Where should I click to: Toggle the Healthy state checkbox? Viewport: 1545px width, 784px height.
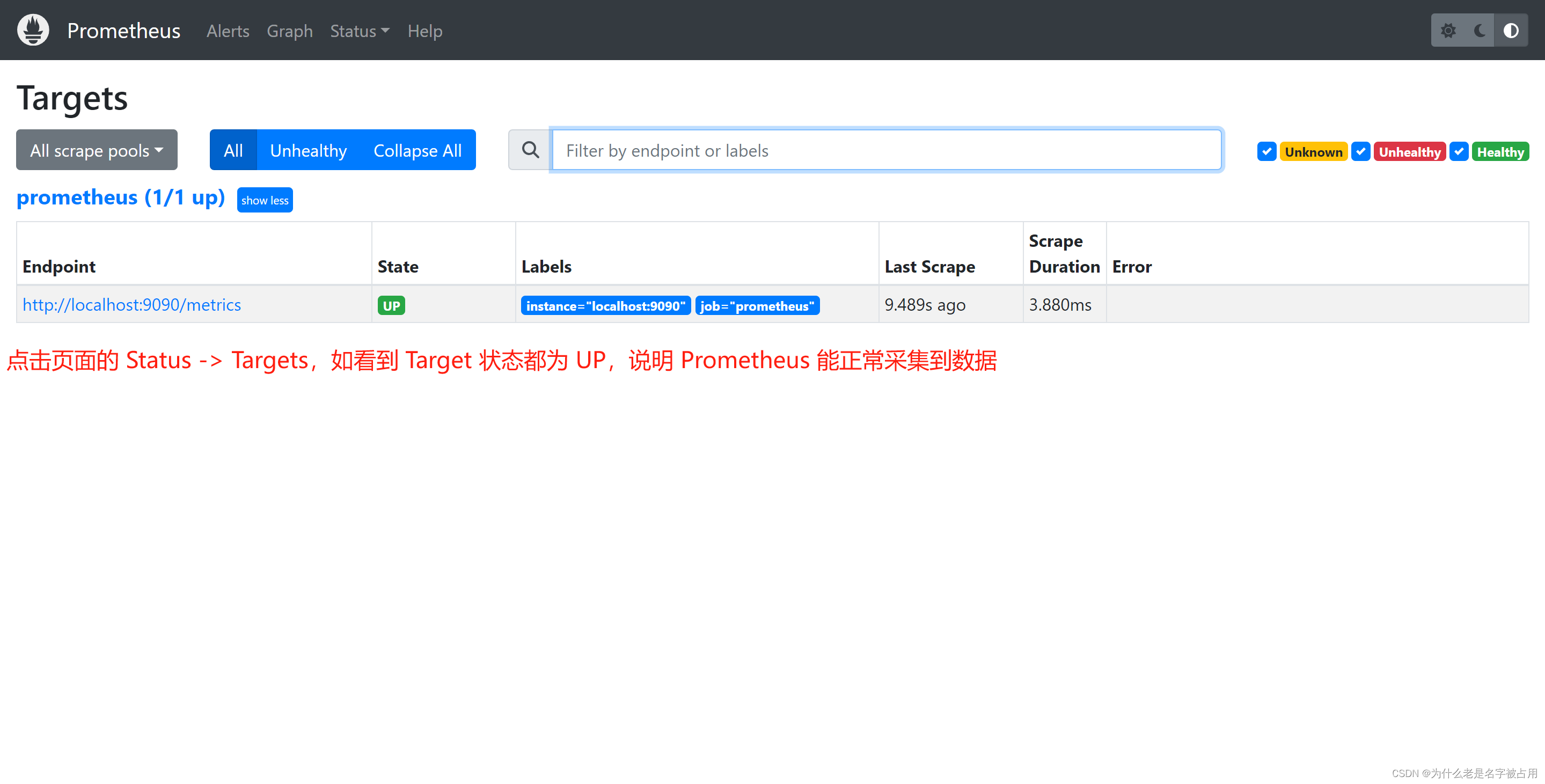(1459, 152)
